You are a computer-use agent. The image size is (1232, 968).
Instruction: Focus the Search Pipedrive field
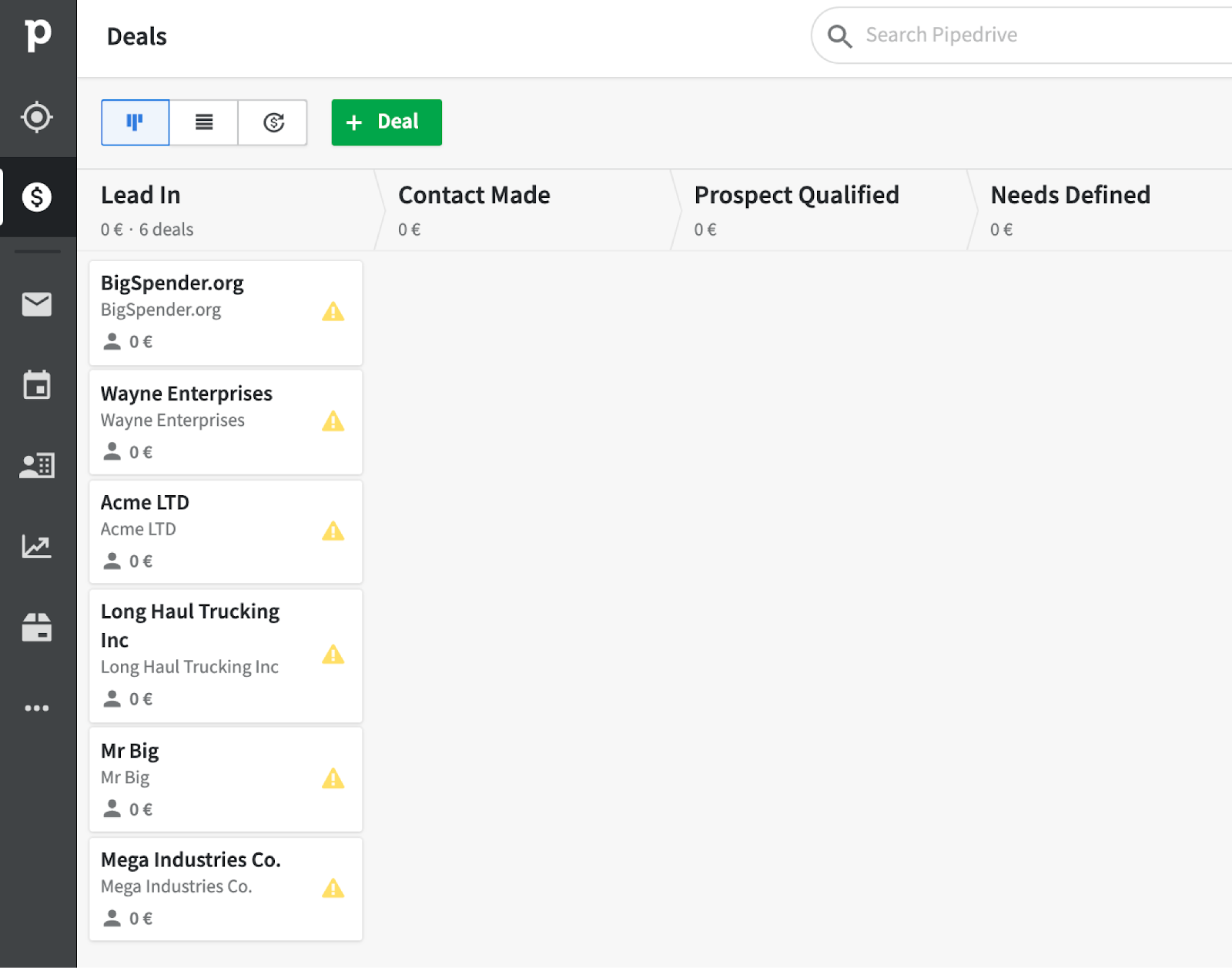pos(1024,35)
